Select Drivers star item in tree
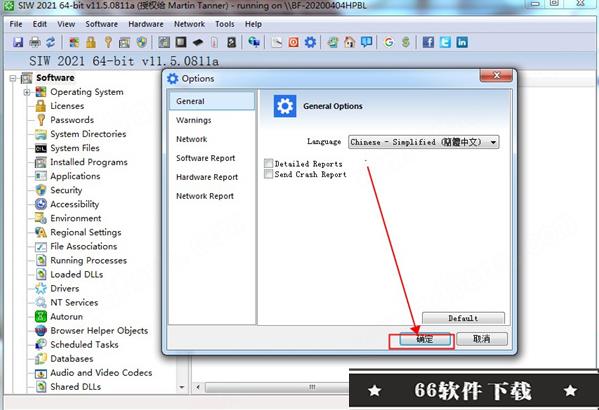This screenshot has width=599, height=410. click(x=65, y=288)
